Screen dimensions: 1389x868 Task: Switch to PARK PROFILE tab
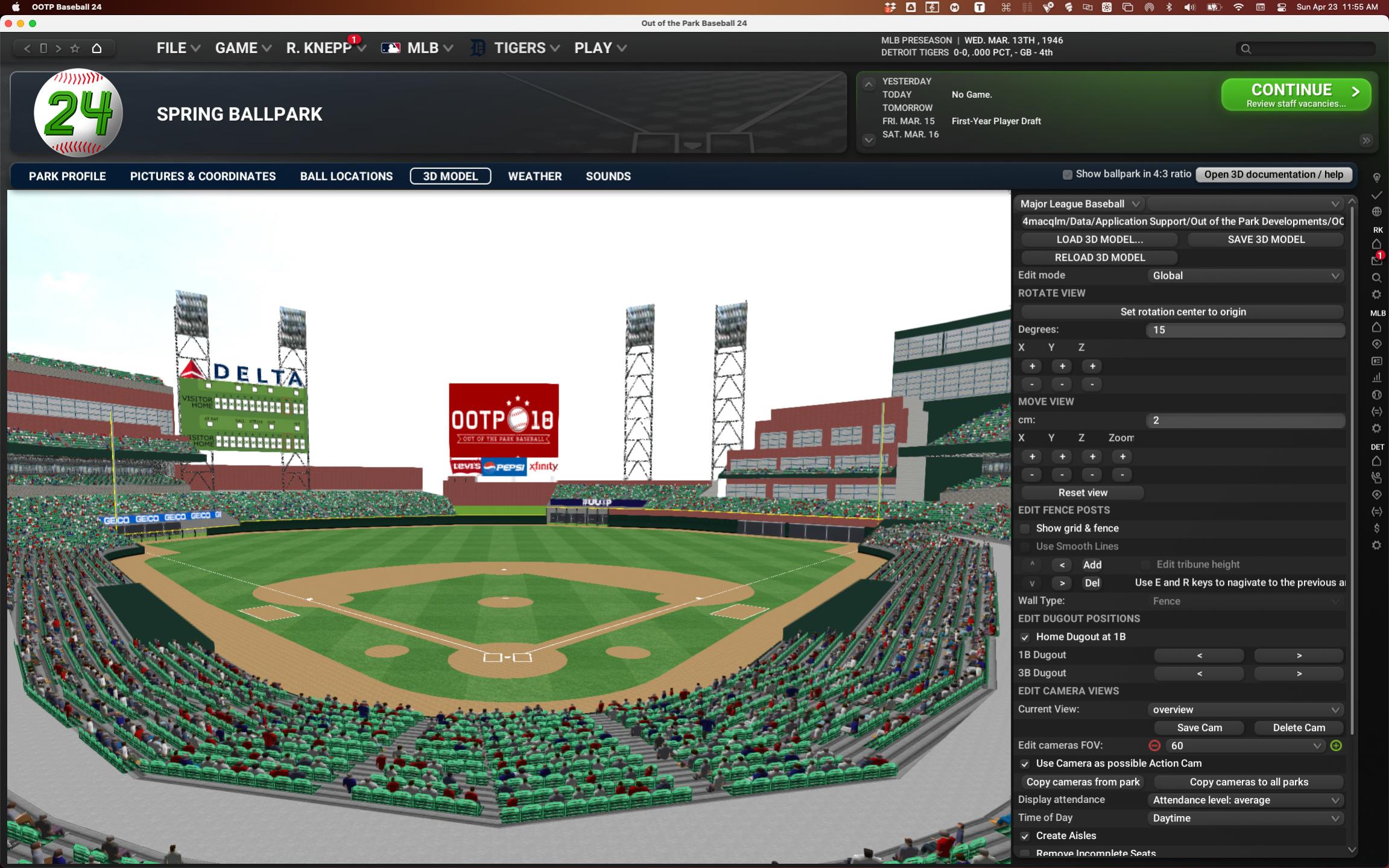tap(68, 176)
